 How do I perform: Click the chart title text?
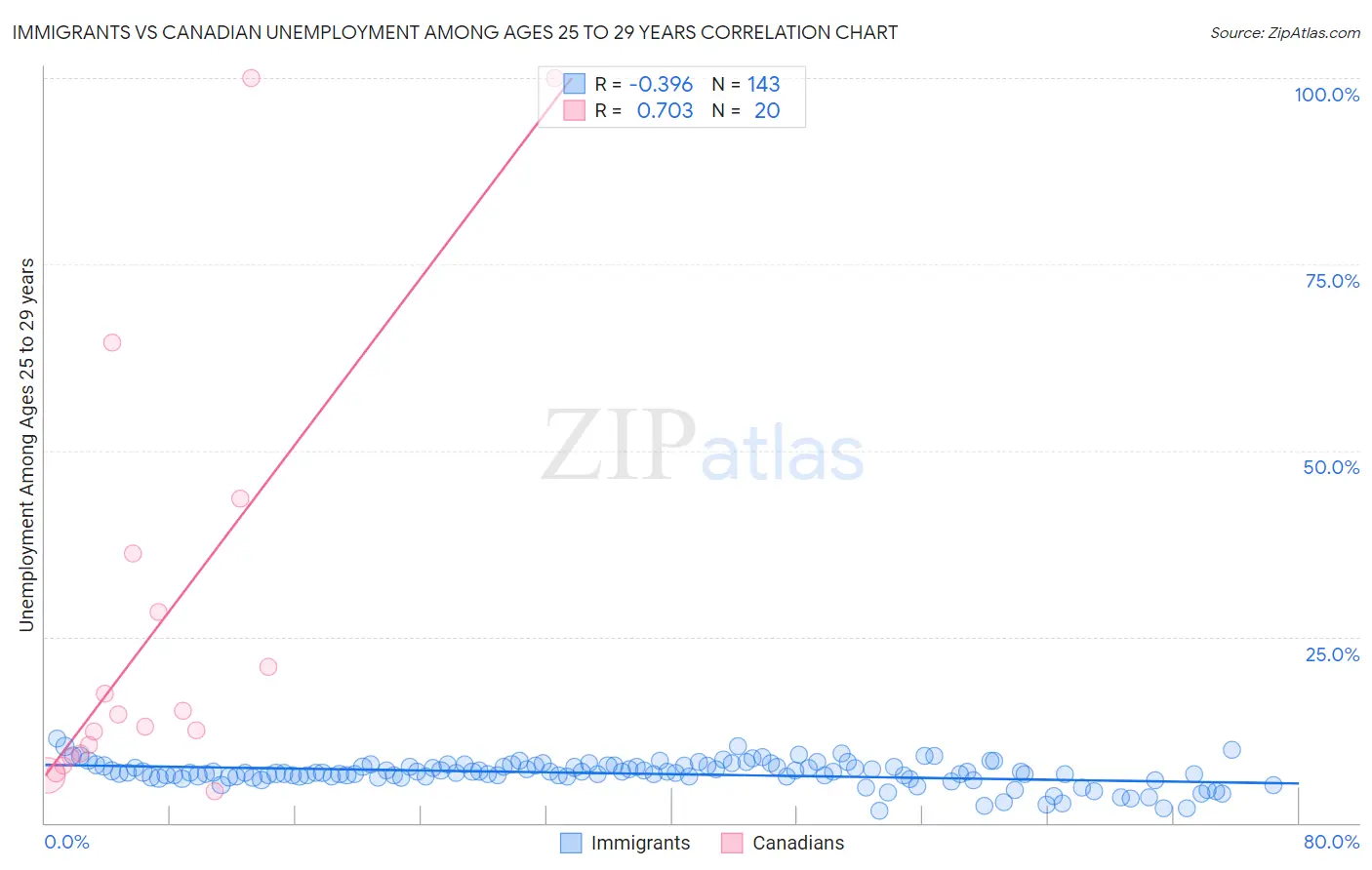[x=455, y=32]
